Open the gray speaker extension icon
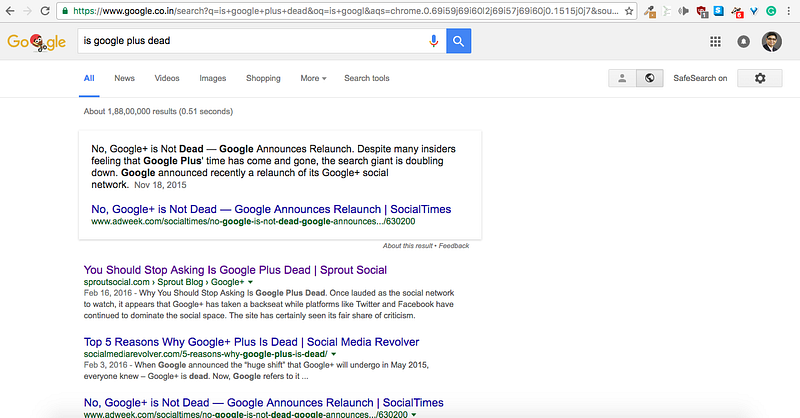The width and height of the screenshot is (800, 418). (x=684, y=11)
